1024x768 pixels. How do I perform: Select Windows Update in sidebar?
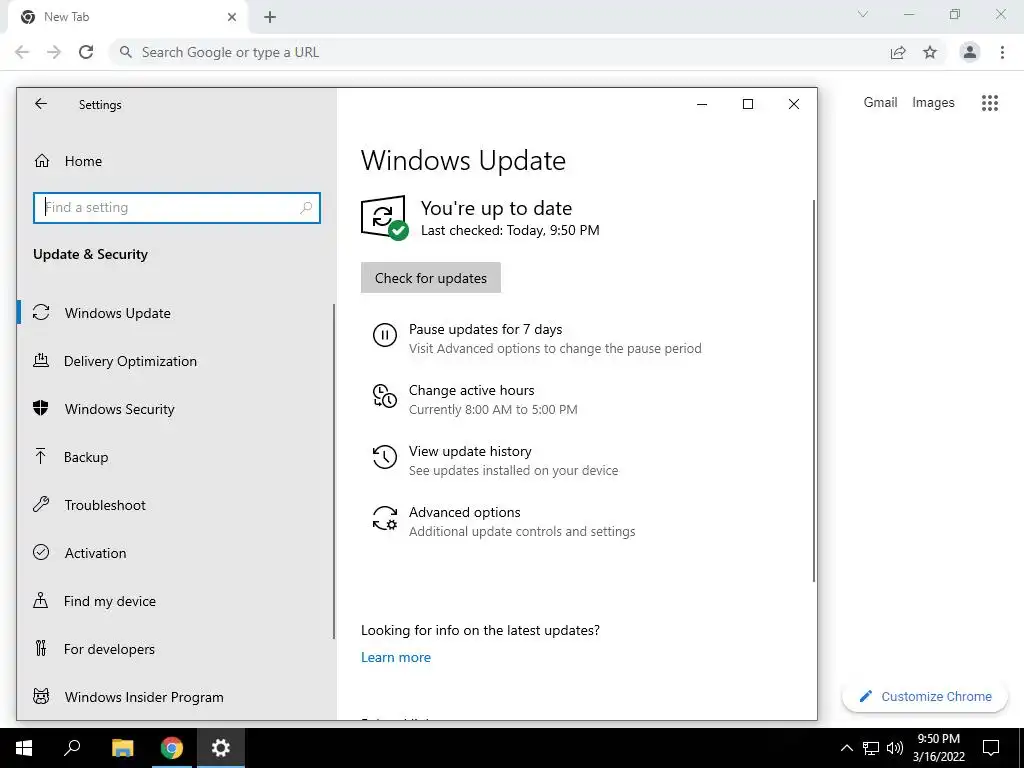click(118, 313)
